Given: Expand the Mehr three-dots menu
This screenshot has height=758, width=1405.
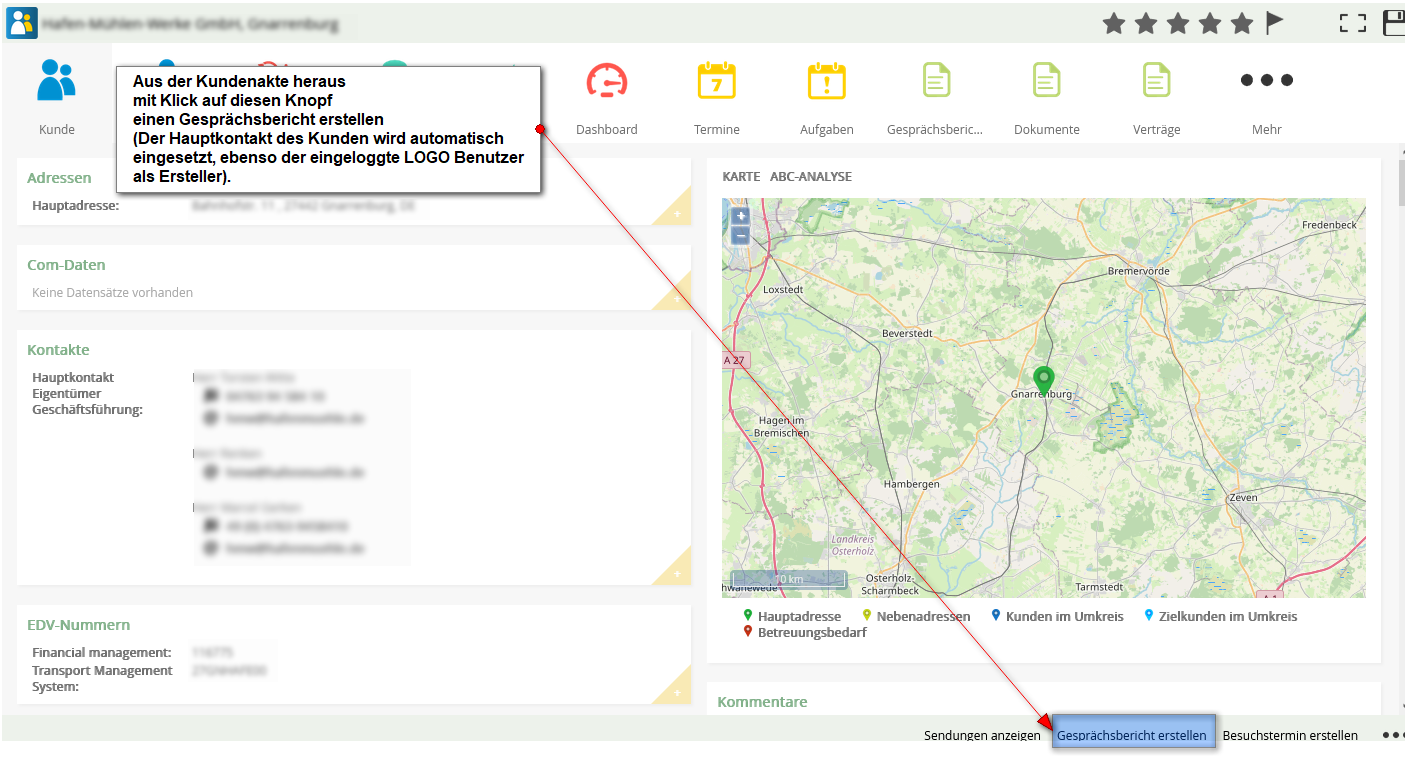Looking at the screenshot, I should pyautogui.click(x=1266, y=81).
